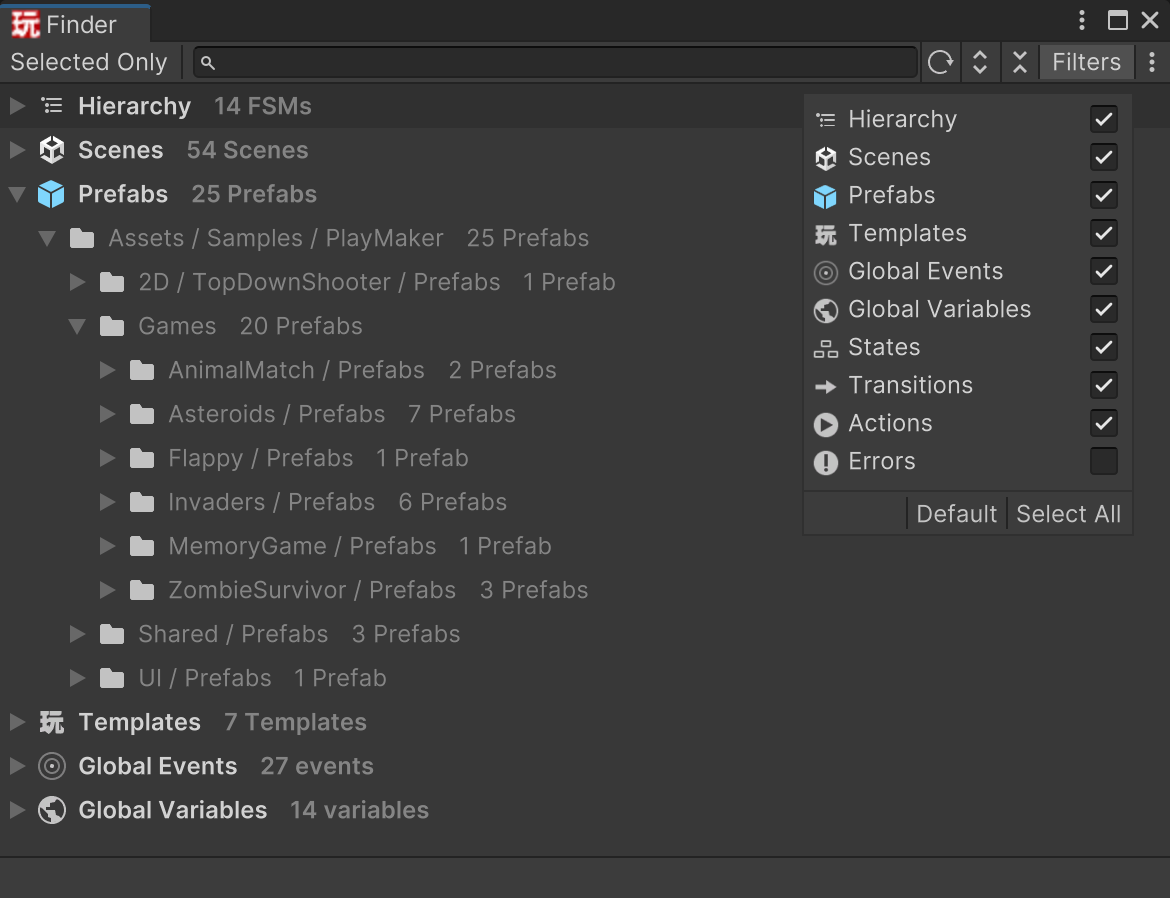Expand the Hierarchy section
The height and width of the screenshot is (898, 1170).
click(x=17, y=106)
